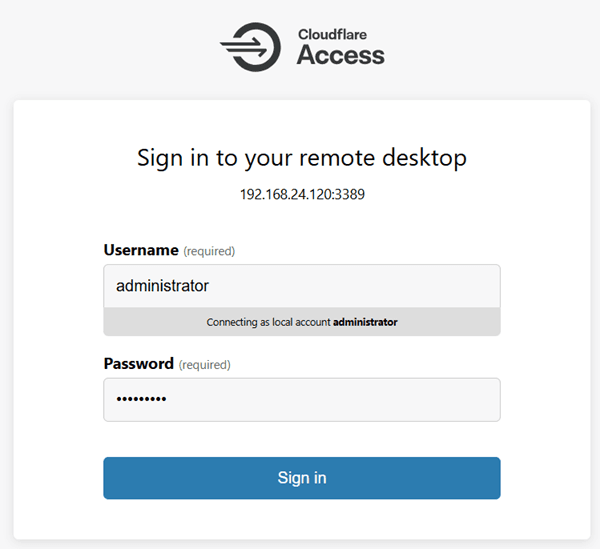Click the large "Access" wordmark
600x549 pixels.
[341, 55]
